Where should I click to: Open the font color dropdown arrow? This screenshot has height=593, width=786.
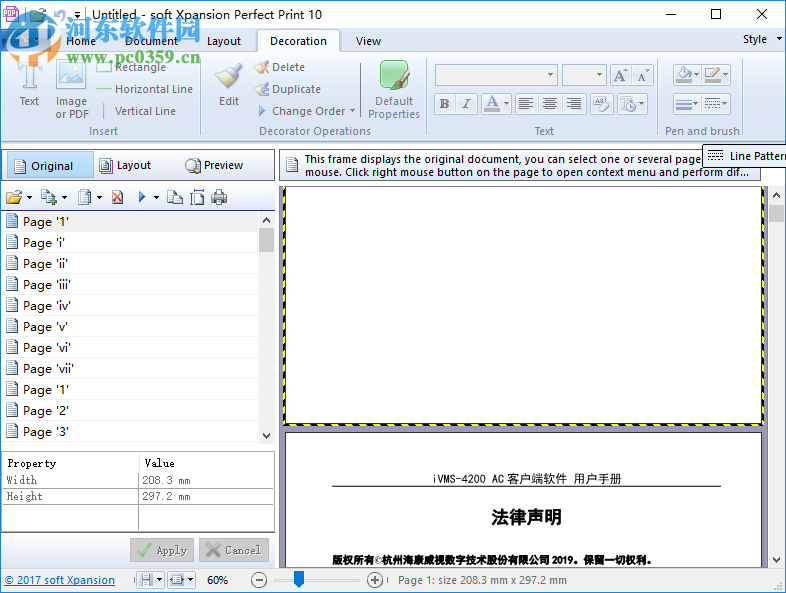[x=506, y=104]
